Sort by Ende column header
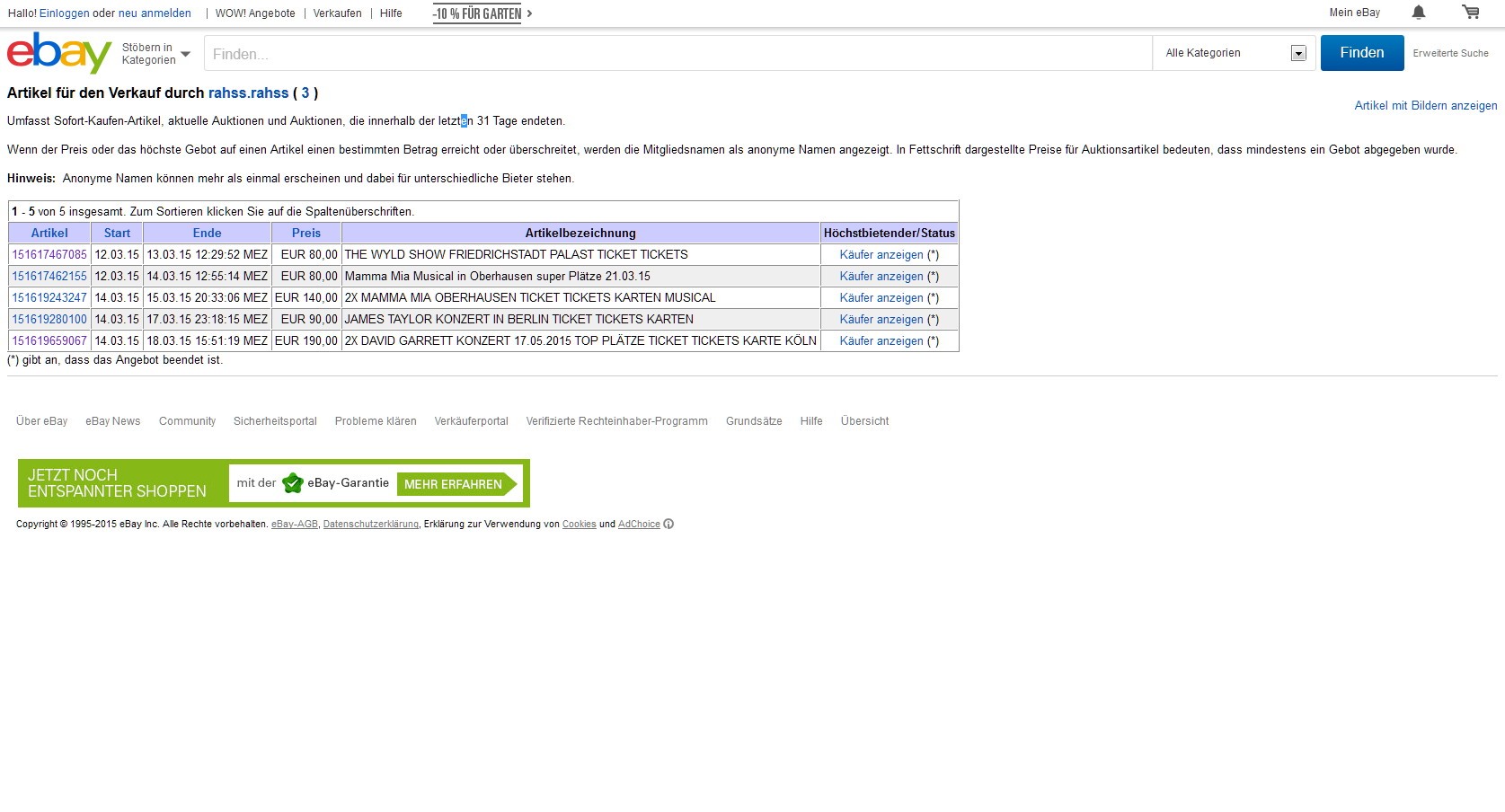Viewport: 1505px width, 812px height. (207, 234)
